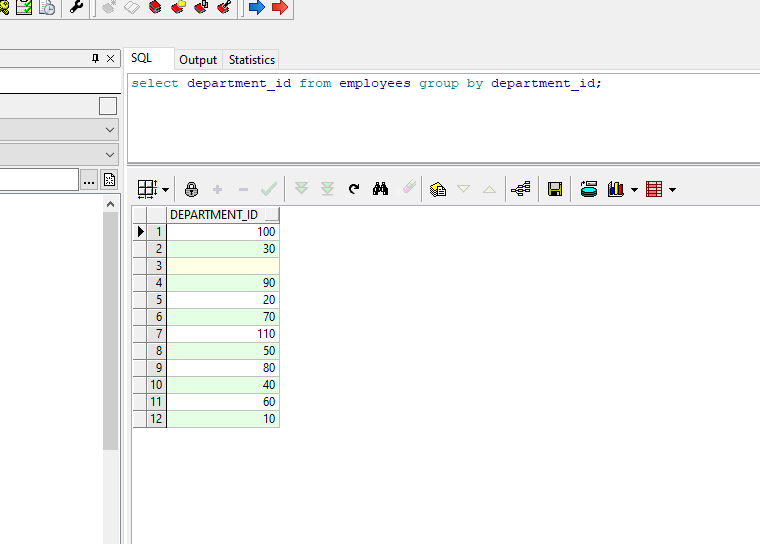The width and height of the screenshot is (760, 544).
Task: Click the eraser clear record icon
Action: 409,187
